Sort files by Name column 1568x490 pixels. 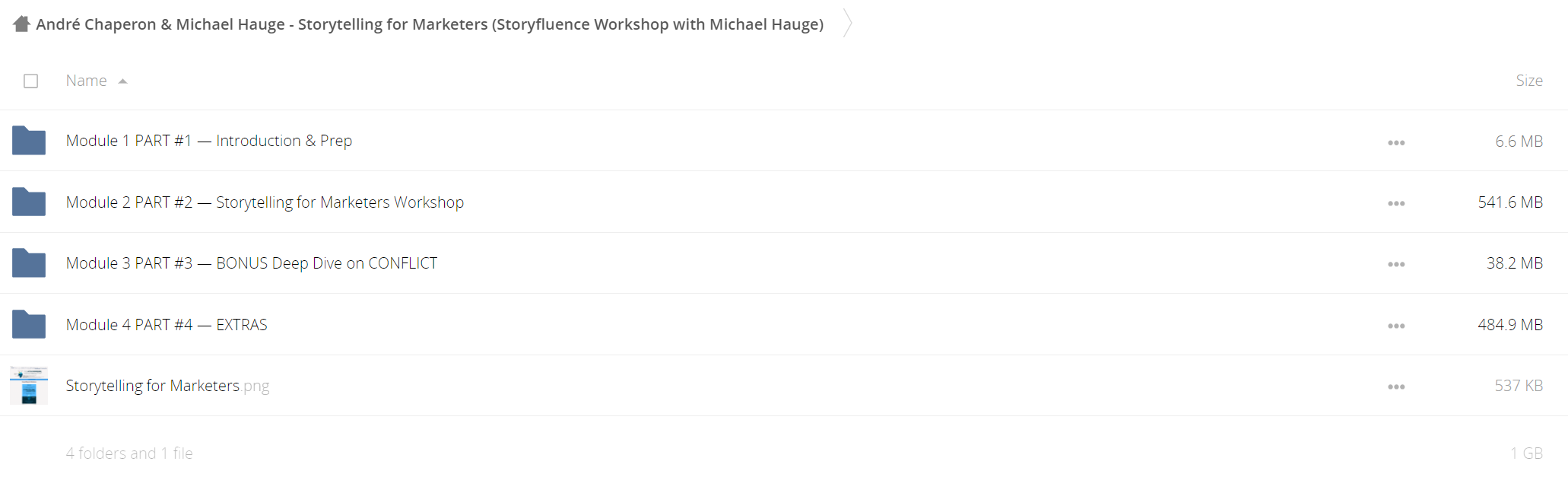click(x=86, y=81)
